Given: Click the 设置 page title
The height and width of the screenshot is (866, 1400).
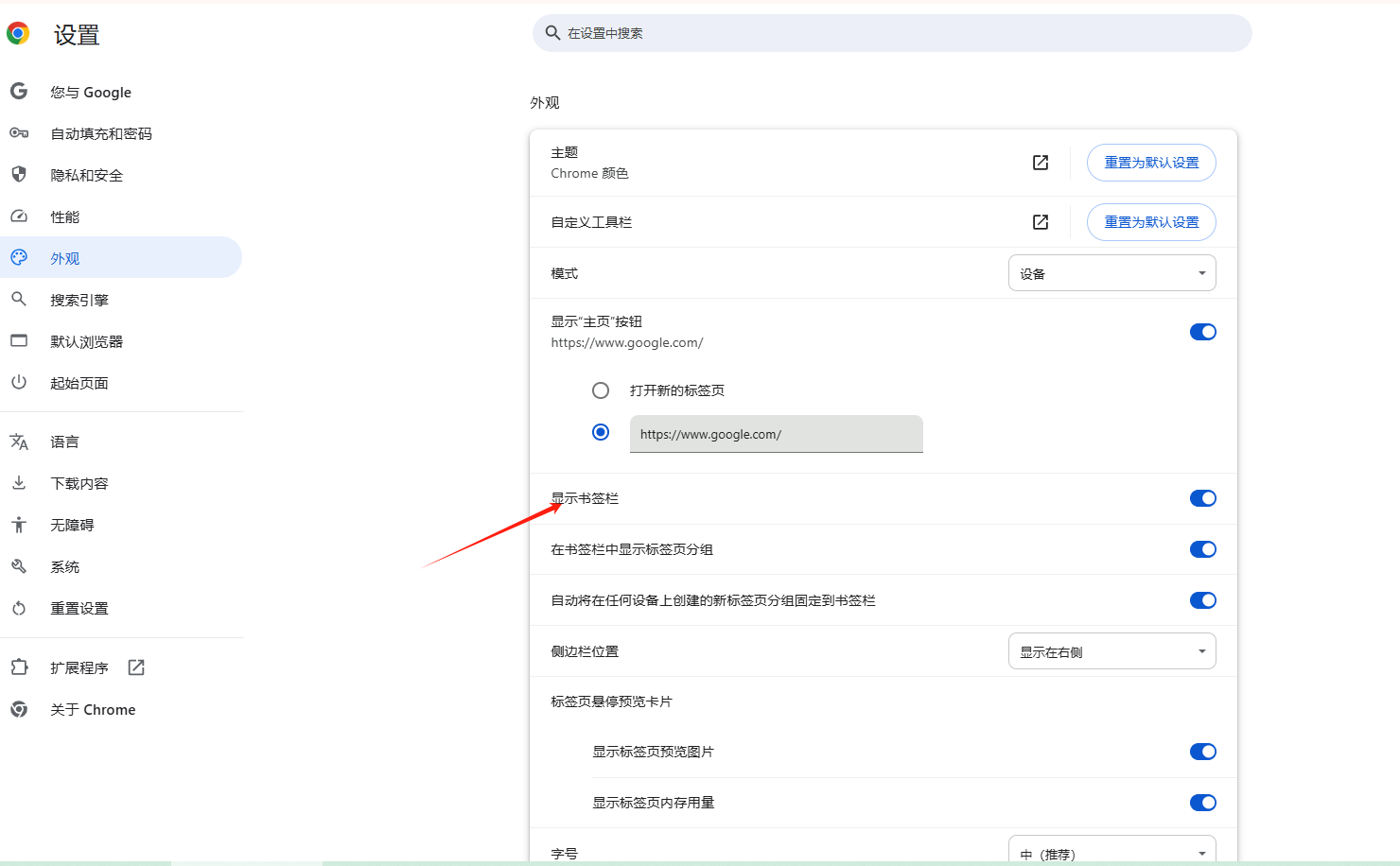Looking at the screenshot, I should (77, 35).
